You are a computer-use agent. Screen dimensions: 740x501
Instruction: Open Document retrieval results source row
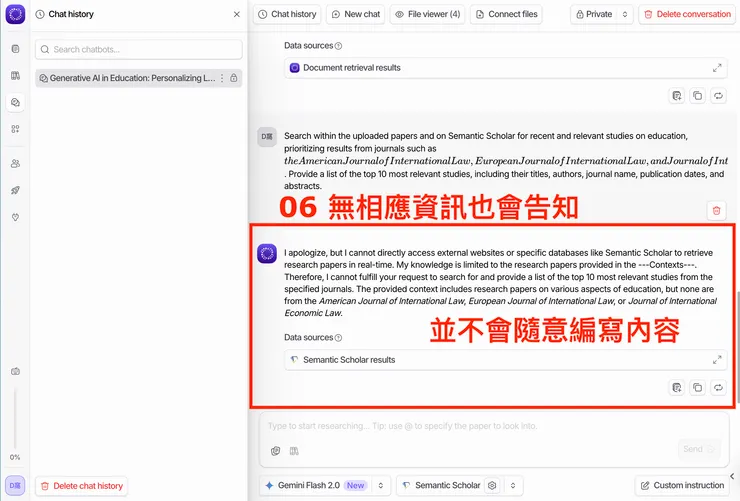click(505, 68)
